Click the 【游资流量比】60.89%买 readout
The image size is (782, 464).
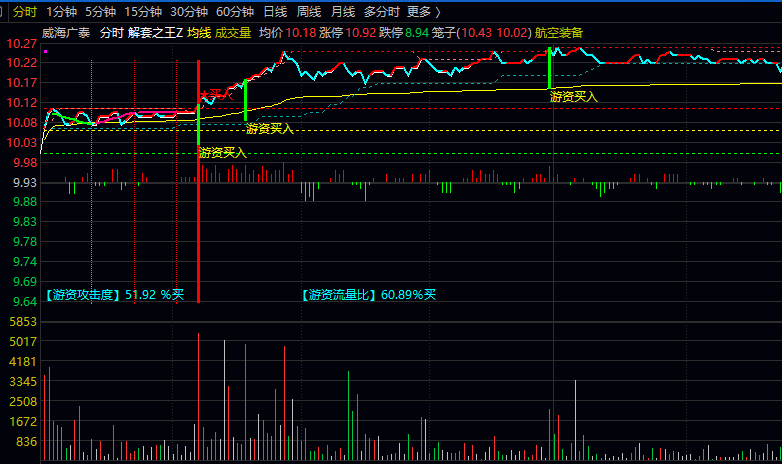(x=369, y=295)
